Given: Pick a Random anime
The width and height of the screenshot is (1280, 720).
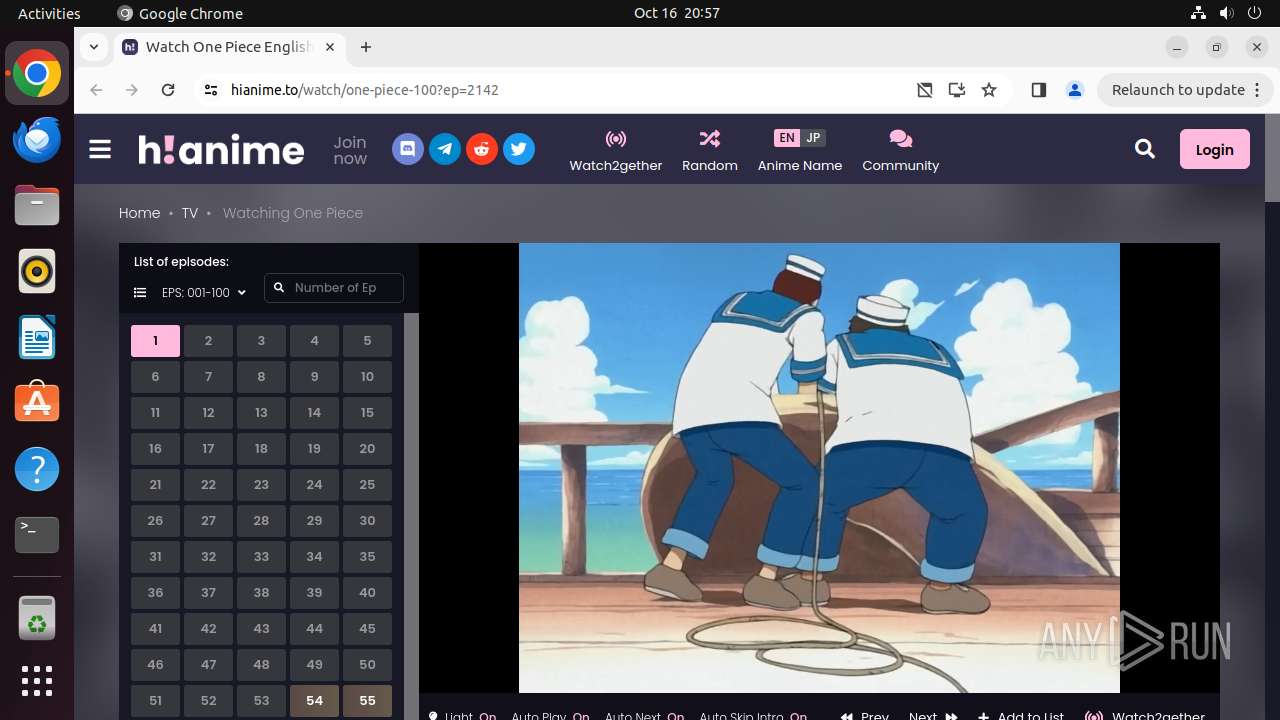Looking at the screenshot, I should point(710,150).
